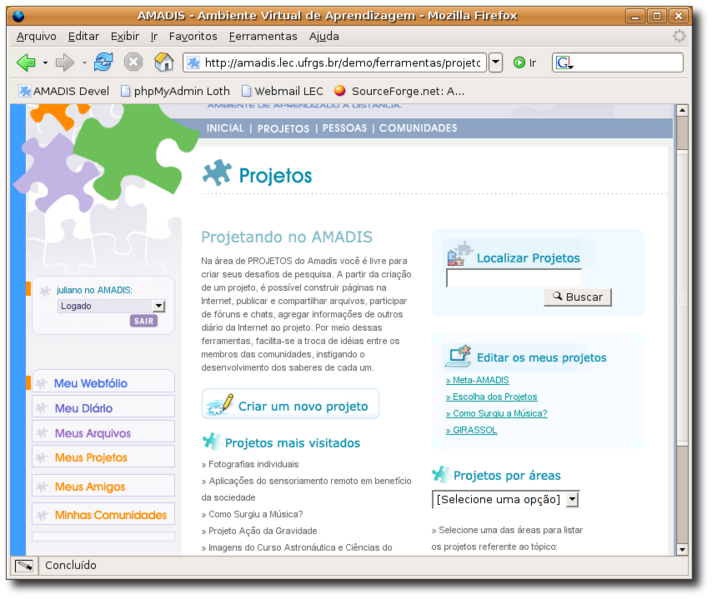Click the Projetos por áreas puzzle icon
Viewport: 712px width, 599px height.
pos(440,475)
